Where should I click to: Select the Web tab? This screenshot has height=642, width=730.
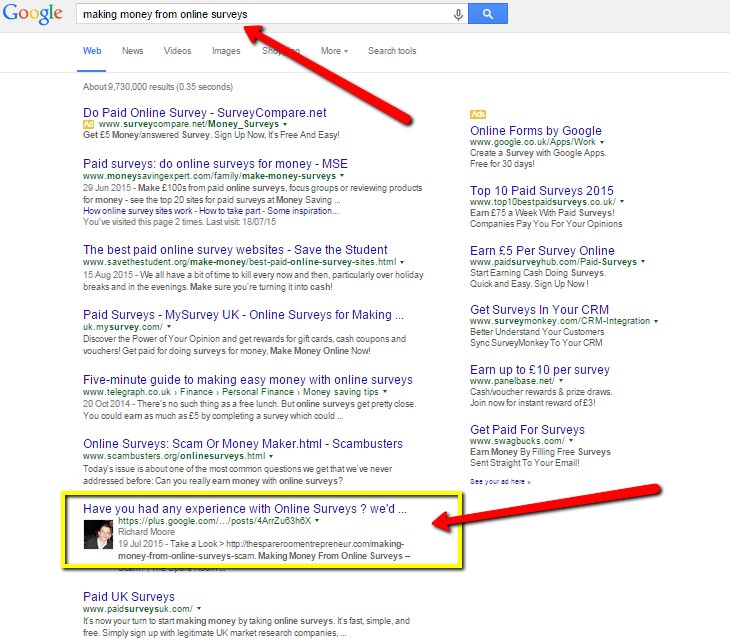click(x=92, y=51)
